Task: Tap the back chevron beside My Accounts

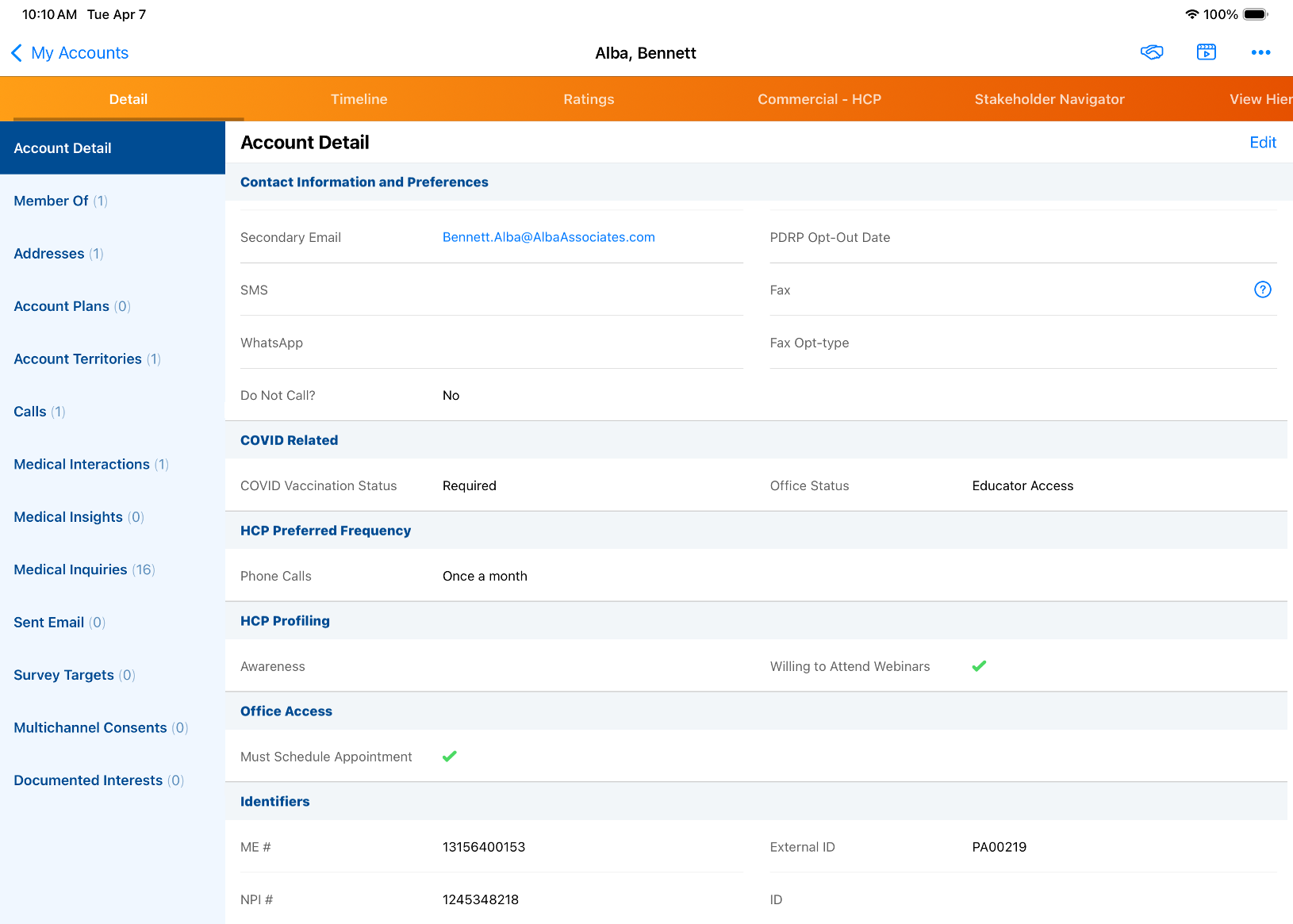Action: [17, 53]
